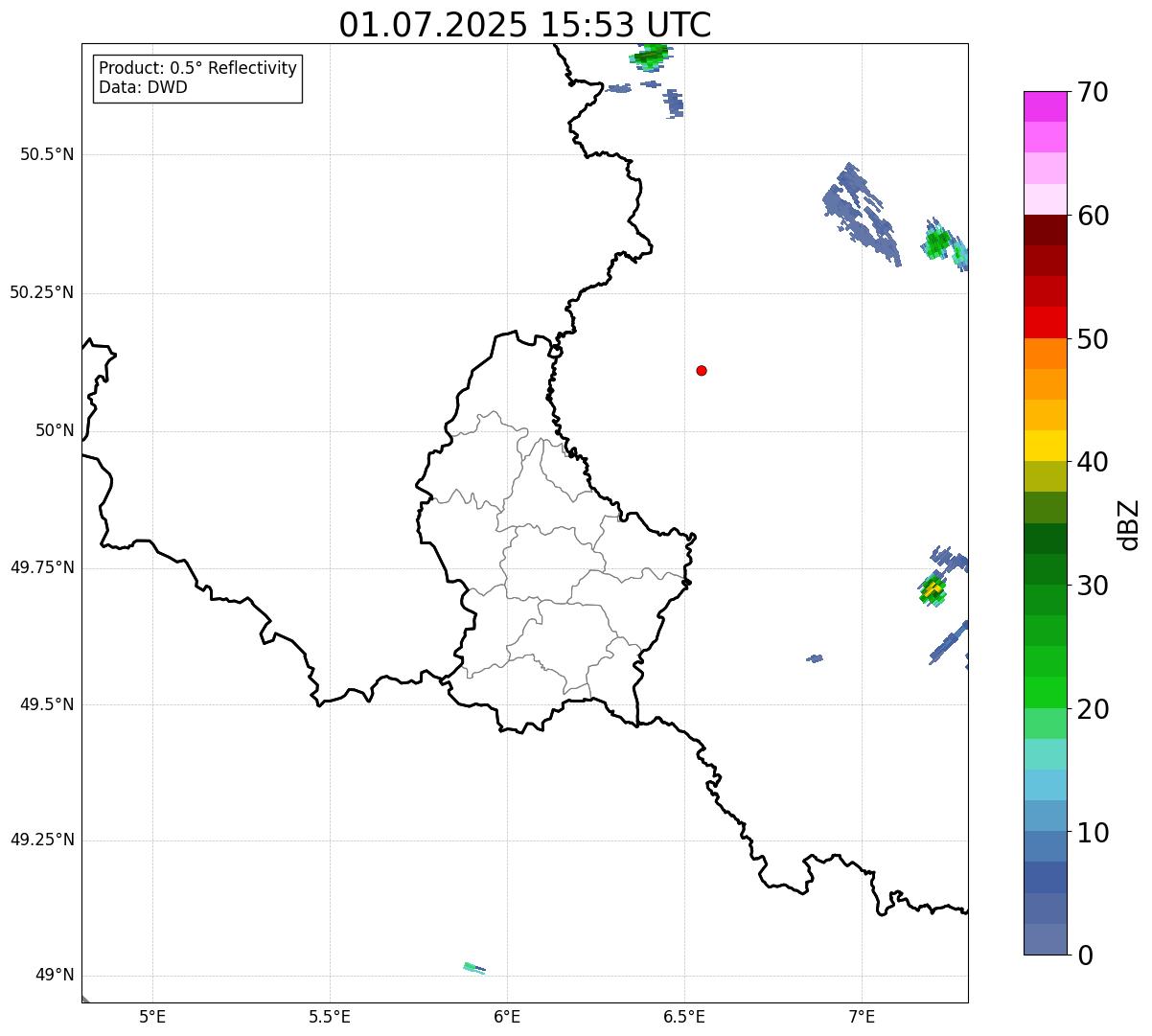This screenshot has height=1036, width=1152.
Task: Click the '50.5°N' latitude label
Action: click(x=47, y=154)
